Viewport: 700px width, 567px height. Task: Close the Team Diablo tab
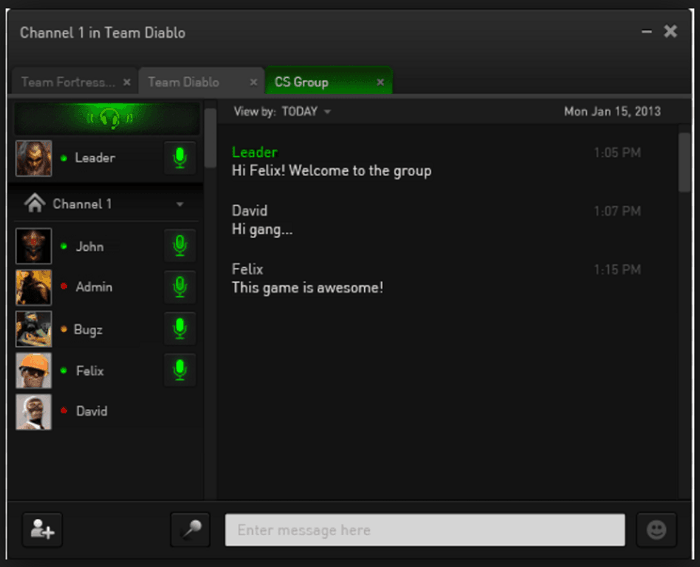(253, 82)
